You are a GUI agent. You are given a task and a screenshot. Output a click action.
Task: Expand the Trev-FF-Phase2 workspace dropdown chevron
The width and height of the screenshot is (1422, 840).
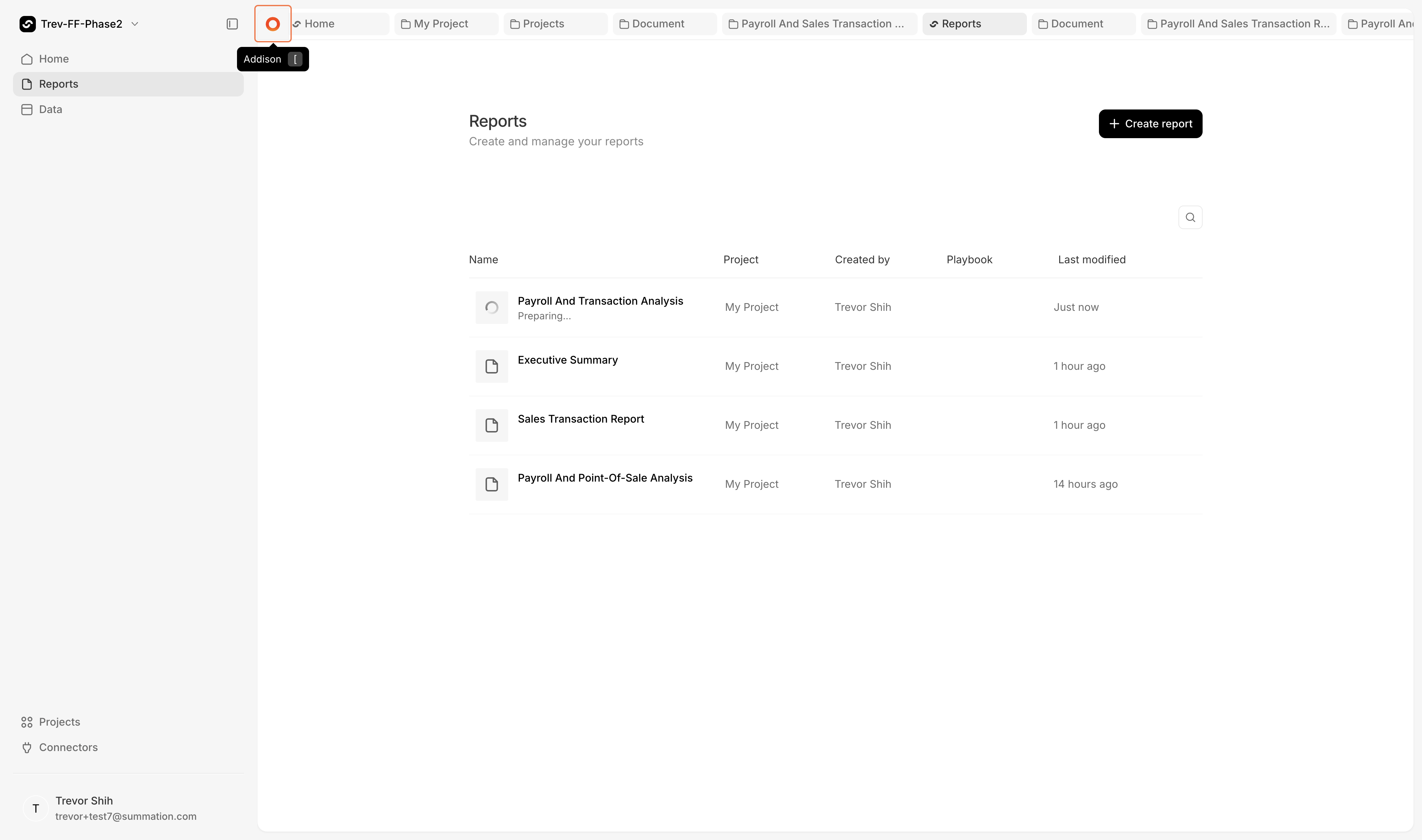(x=135, y=24)
